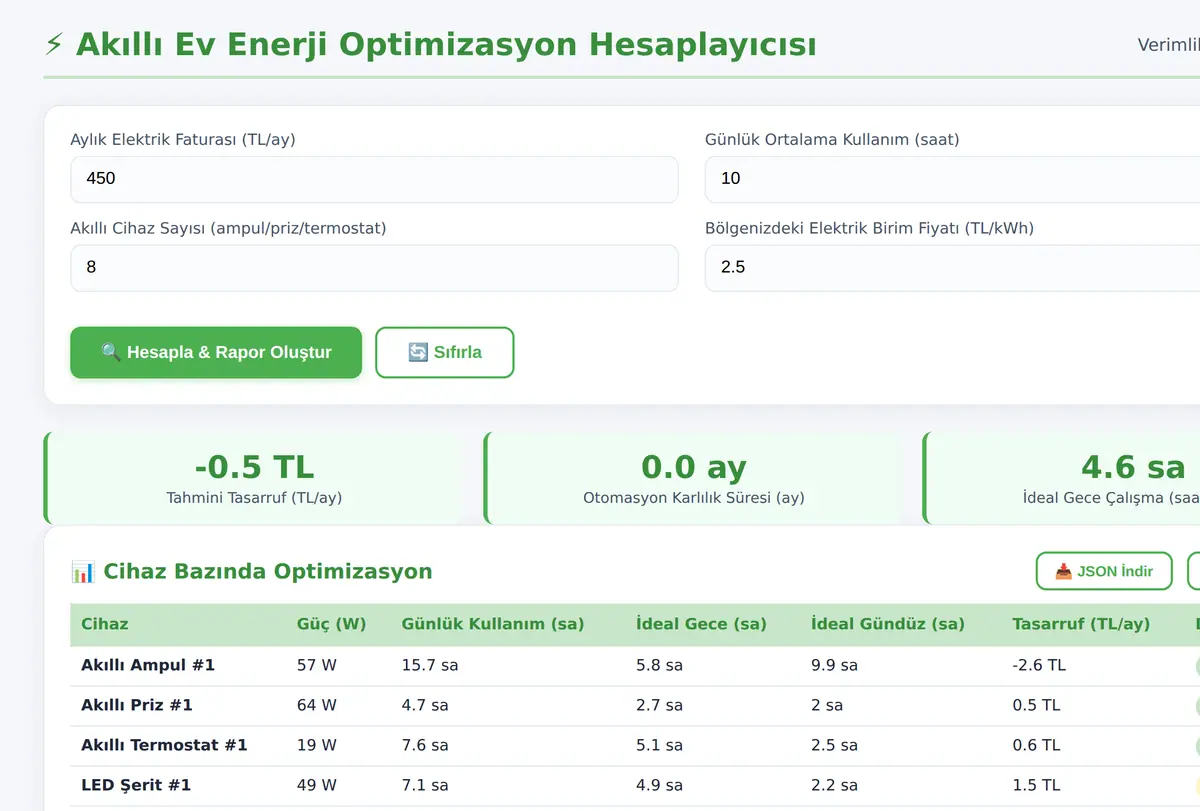1200x811 pixels.
Task: Click the 0.0 ay payback value
Action: click(694, 467)
